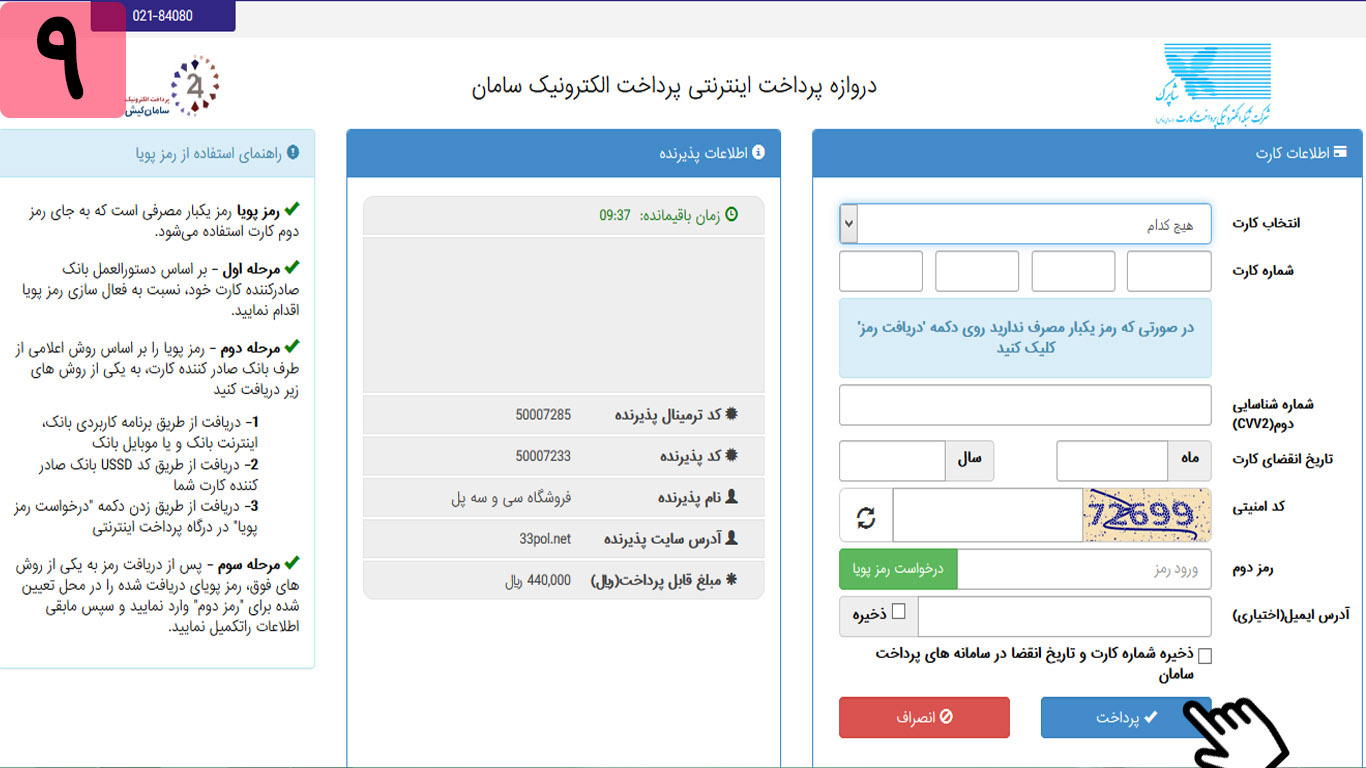This screenshot has width=1366, height=768.
Task: Click the remaining time 09:37
Action: [615, 215]
